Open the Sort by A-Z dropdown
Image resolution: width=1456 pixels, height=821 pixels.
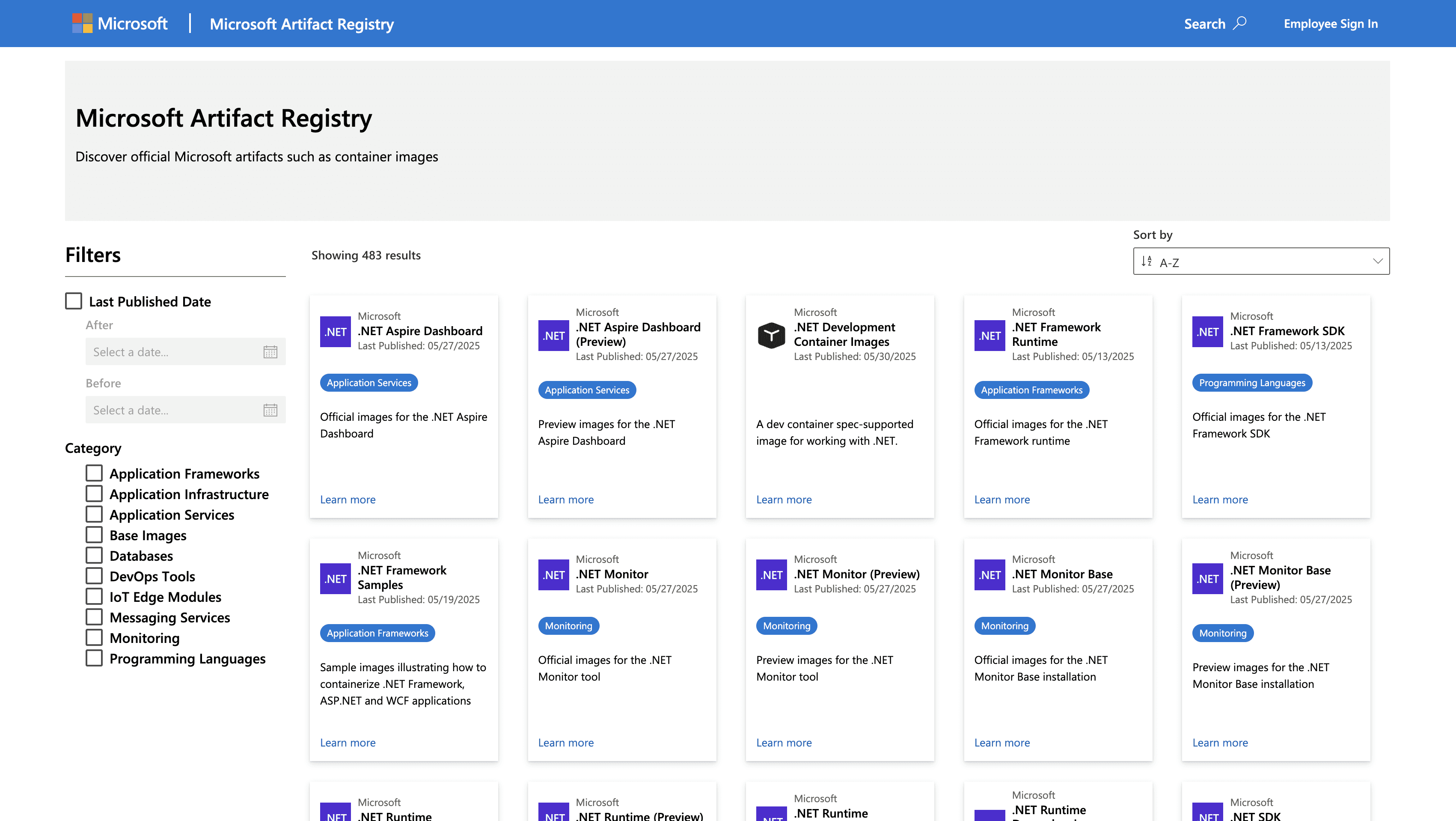[x=1261, y=261]
